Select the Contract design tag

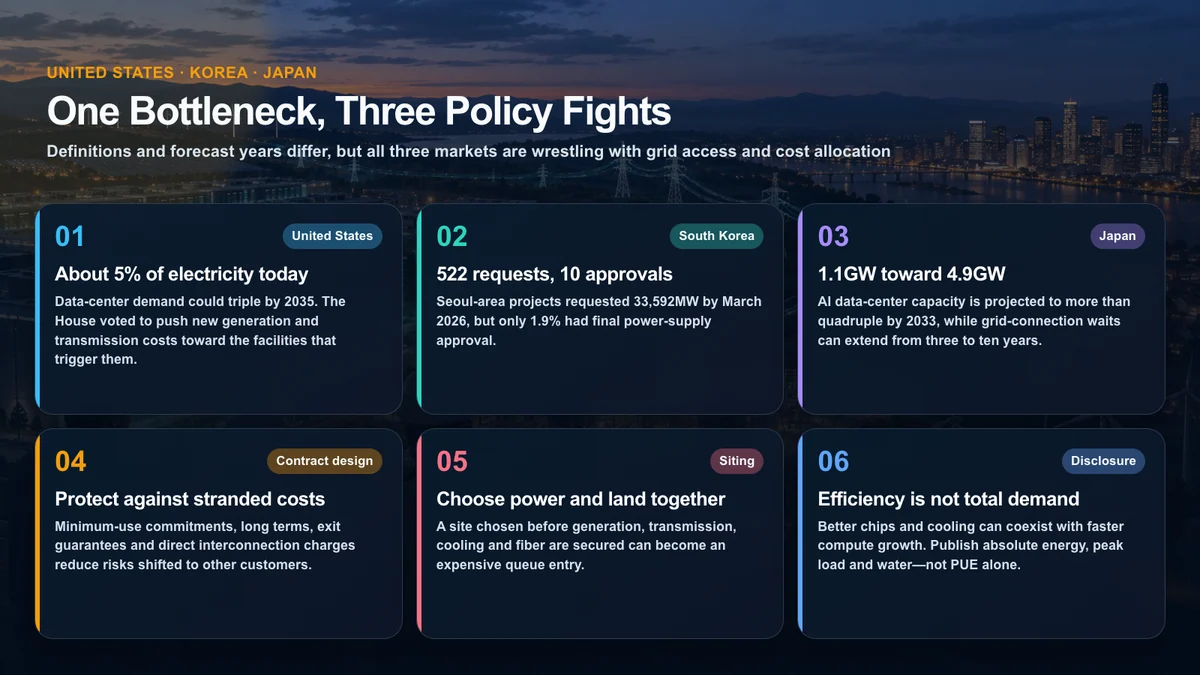(x=324, y=461)
